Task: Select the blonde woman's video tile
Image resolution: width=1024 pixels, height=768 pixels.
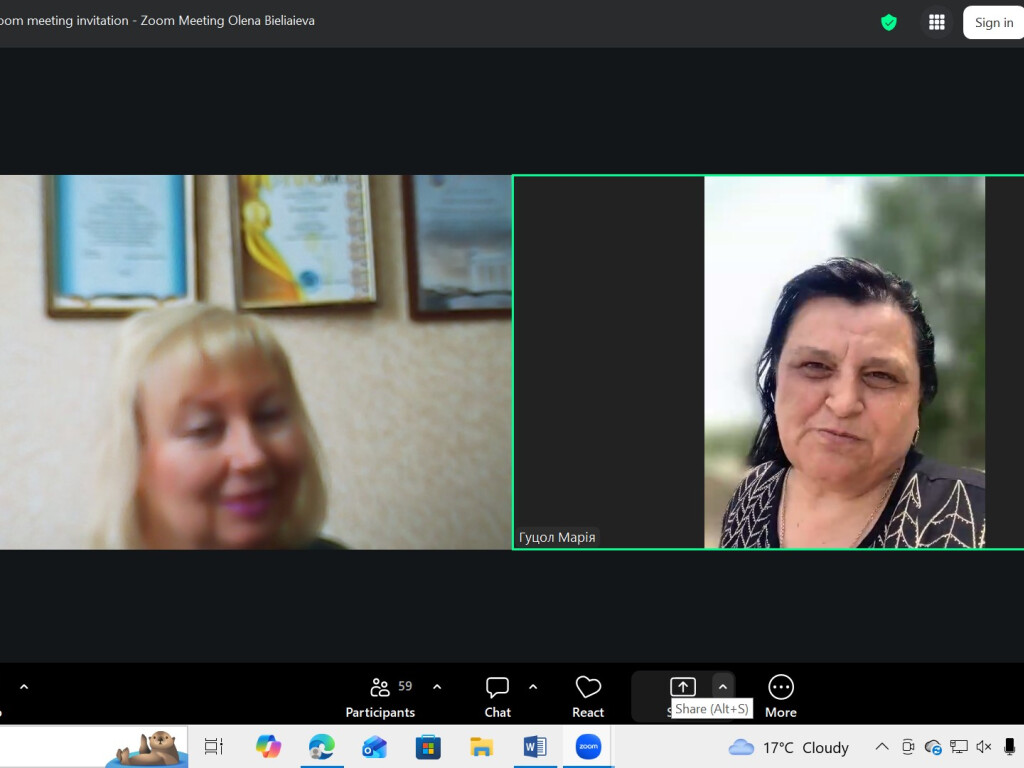Action: pos(255,362)
